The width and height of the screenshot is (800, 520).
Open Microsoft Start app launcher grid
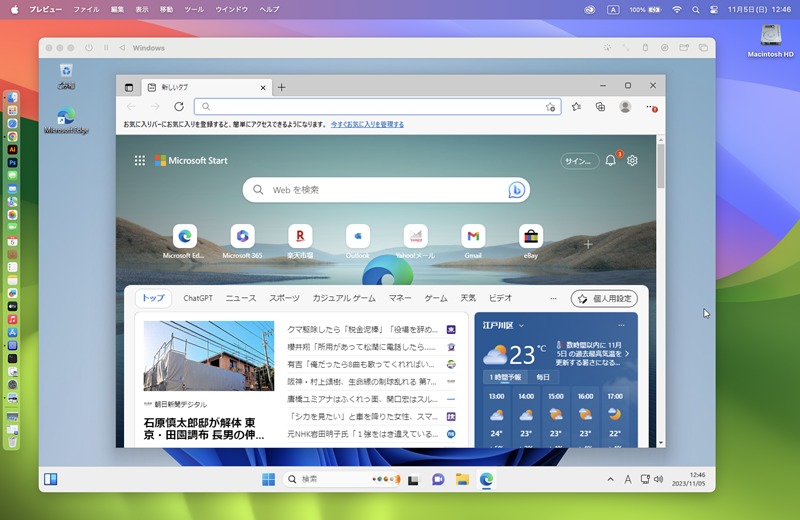[x=139, y=161]
